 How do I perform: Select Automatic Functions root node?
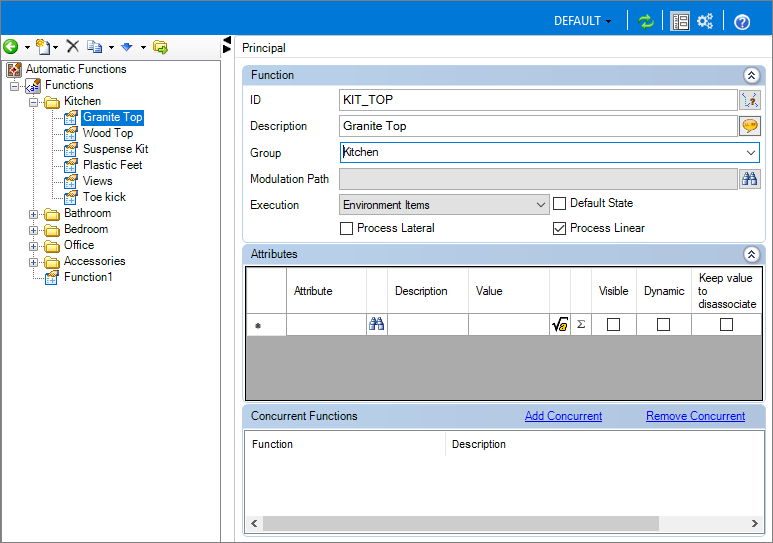tap(76, 69)
